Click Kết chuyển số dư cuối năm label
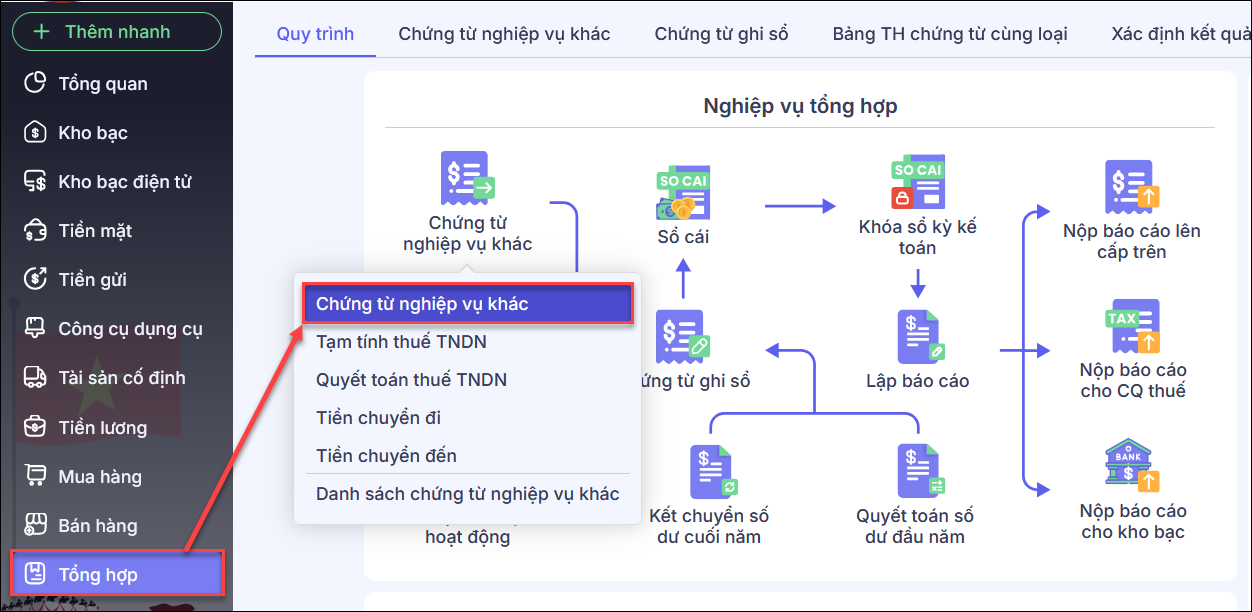Screen dimensions: 1252x612 (709, 526)
